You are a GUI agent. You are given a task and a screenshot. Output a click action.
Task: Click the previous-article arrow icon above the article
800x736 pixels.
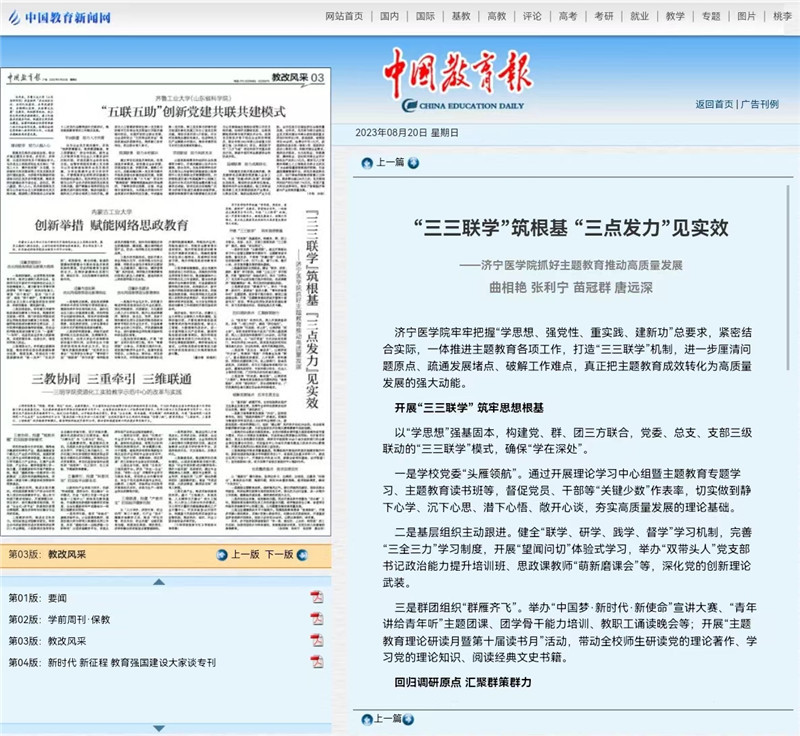pyautogui.click(x=367, y=163)
